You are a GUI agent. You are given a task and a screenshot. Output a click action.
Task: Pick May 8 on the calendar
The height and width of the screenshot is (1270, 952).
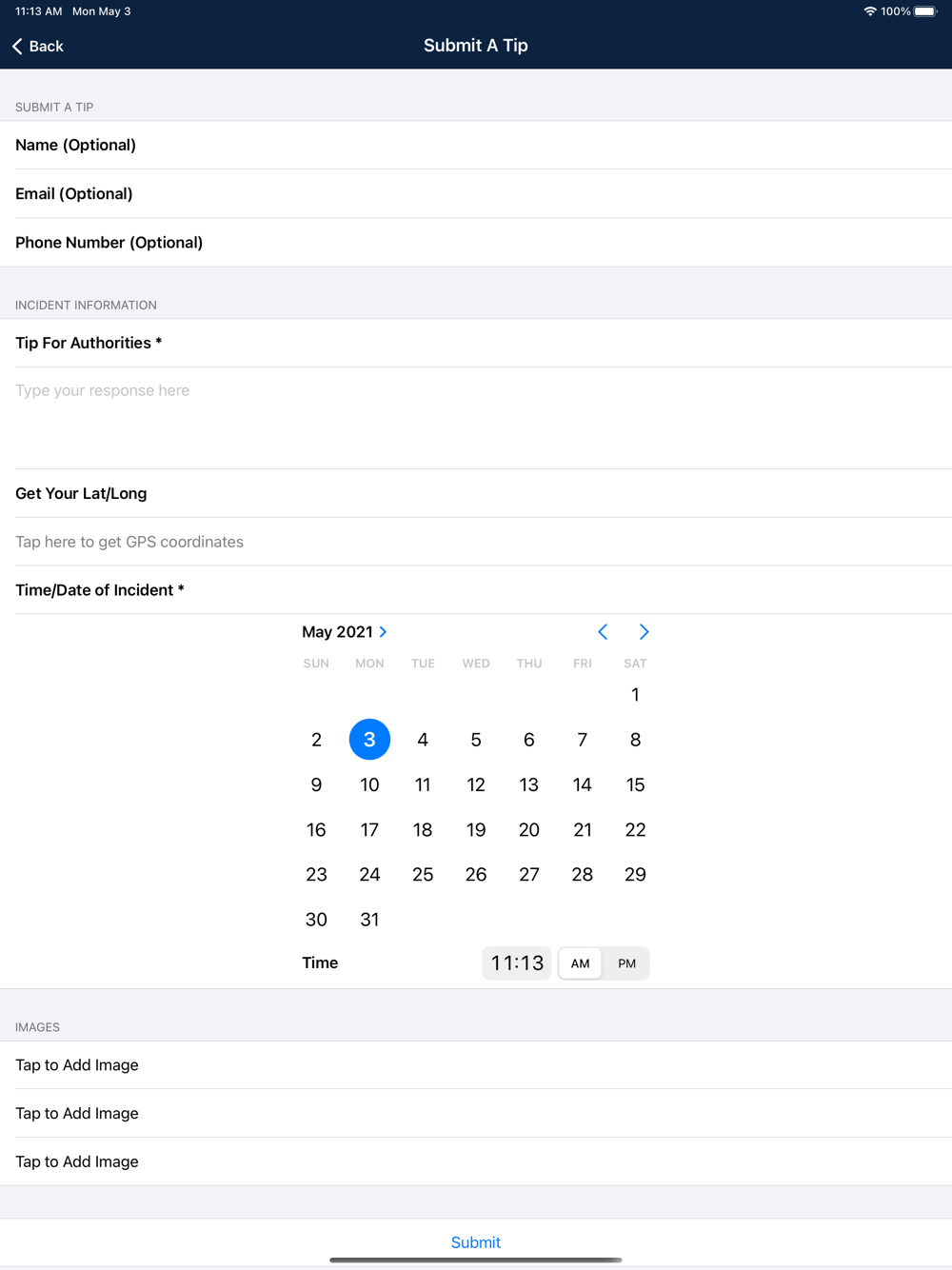635,740
